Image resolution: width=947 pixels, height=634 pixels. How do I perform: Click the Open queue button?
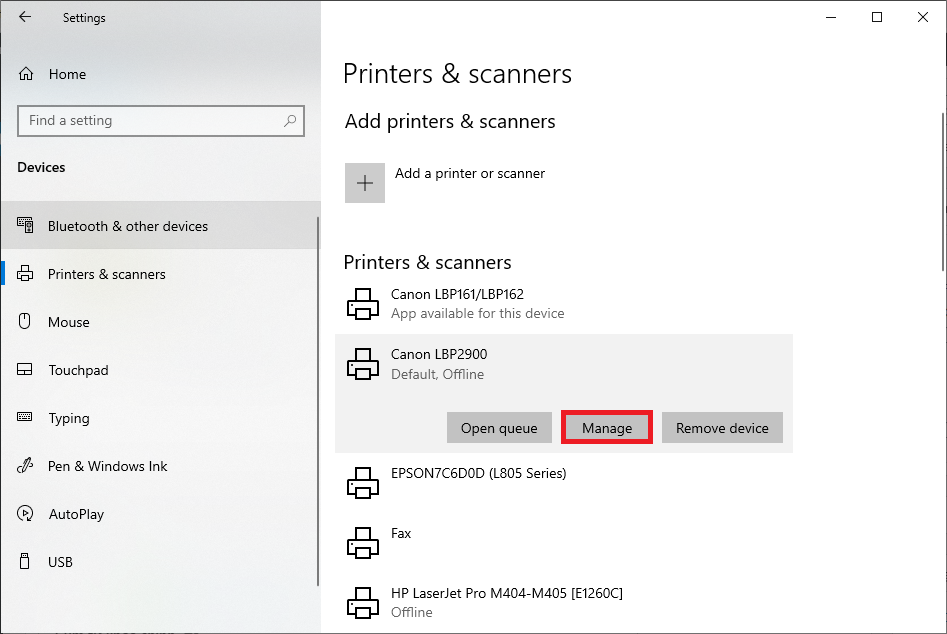click(x=499, y=428)
